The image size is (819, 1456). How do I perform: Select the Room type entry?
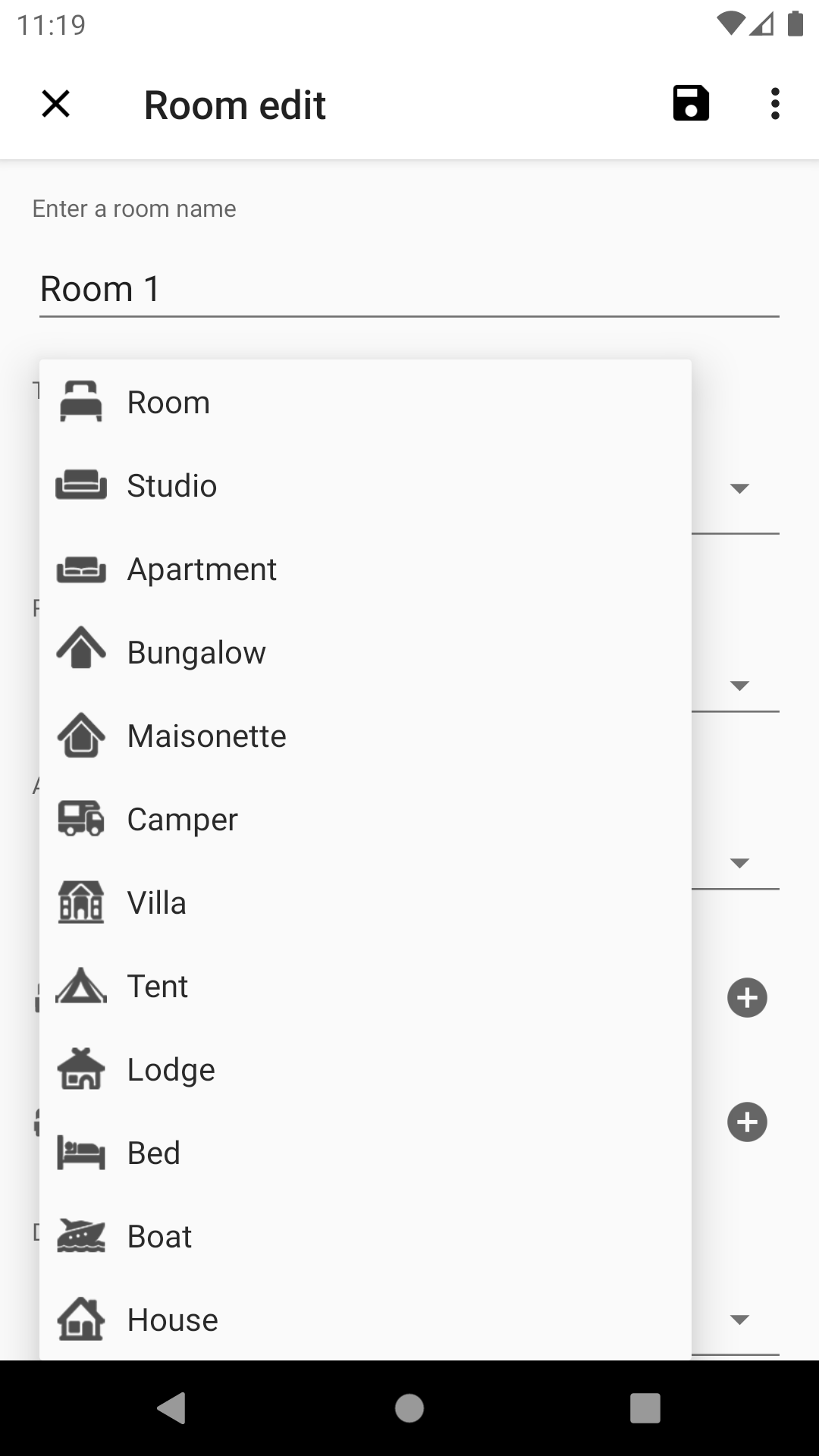point(168,403)
